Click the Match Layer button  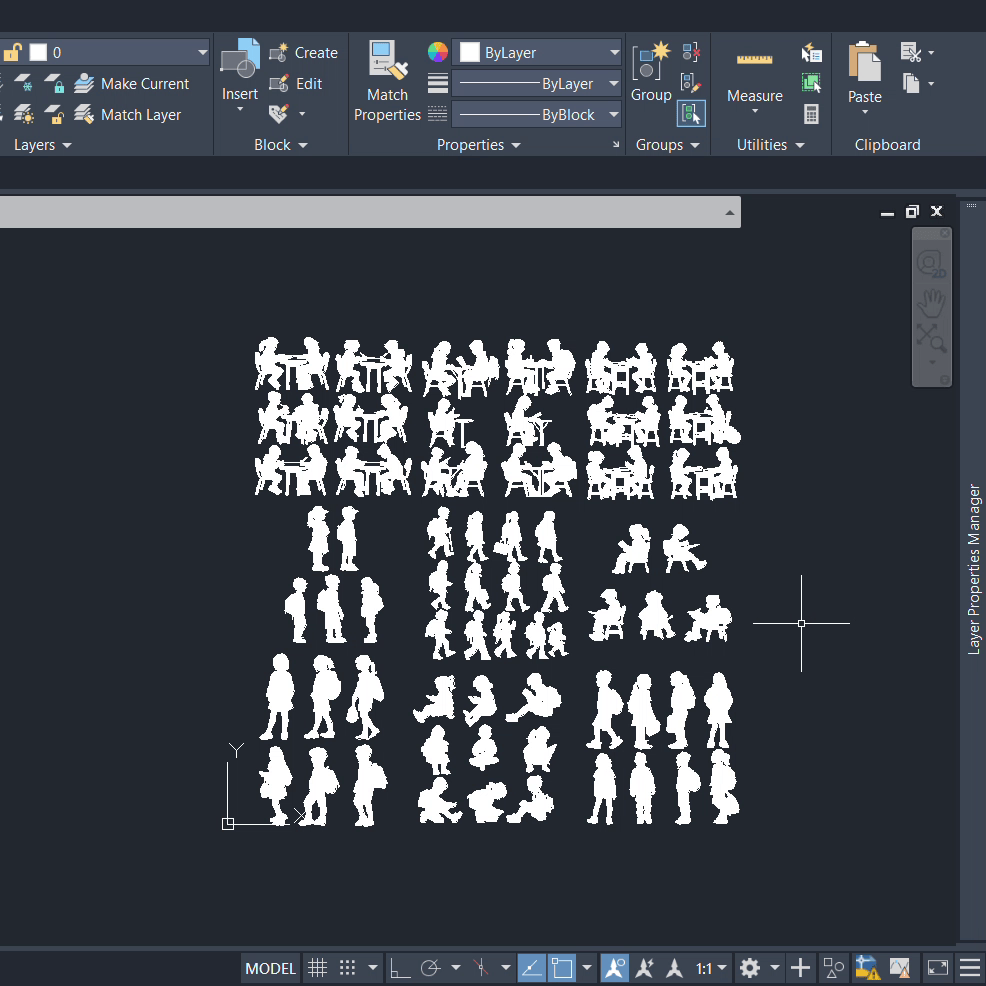tap(129, 115)
